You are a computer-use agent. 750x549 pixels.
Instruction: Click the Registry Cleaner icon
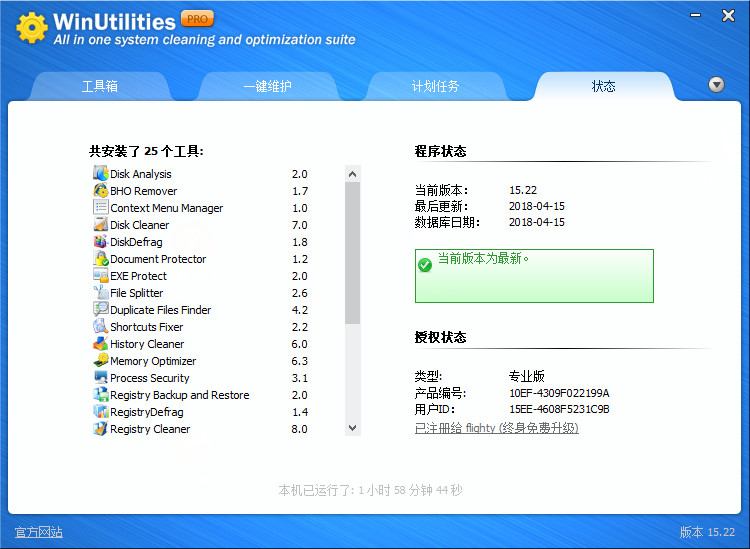(x=100, y=428)
